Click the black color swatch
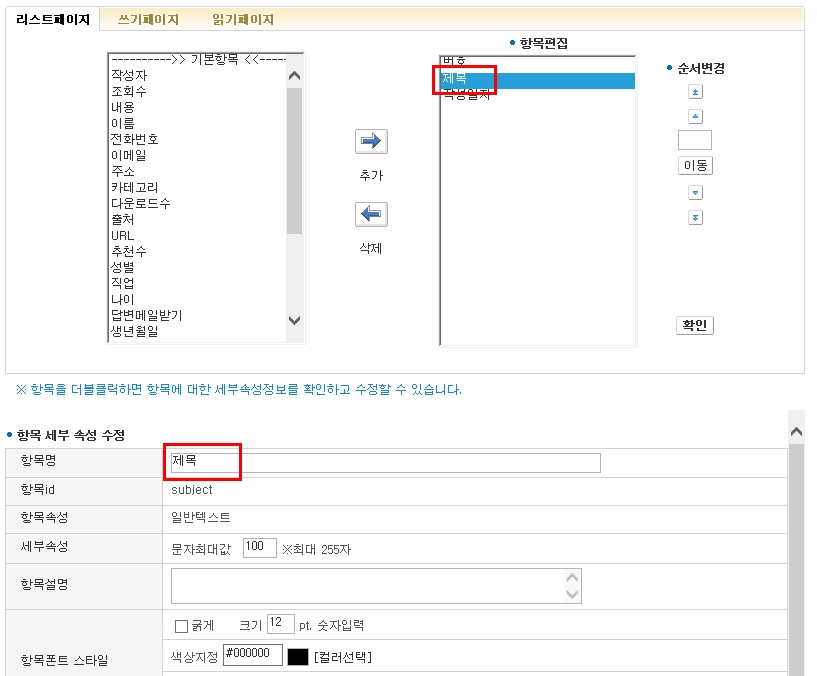 coord(298,657)
